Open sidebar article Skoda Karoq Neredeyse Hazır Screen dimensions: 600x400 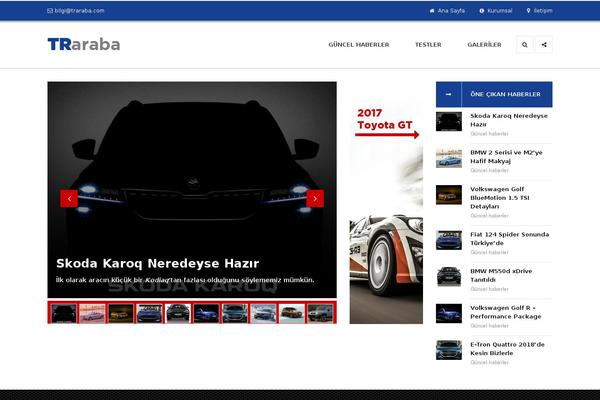(509, 120)
